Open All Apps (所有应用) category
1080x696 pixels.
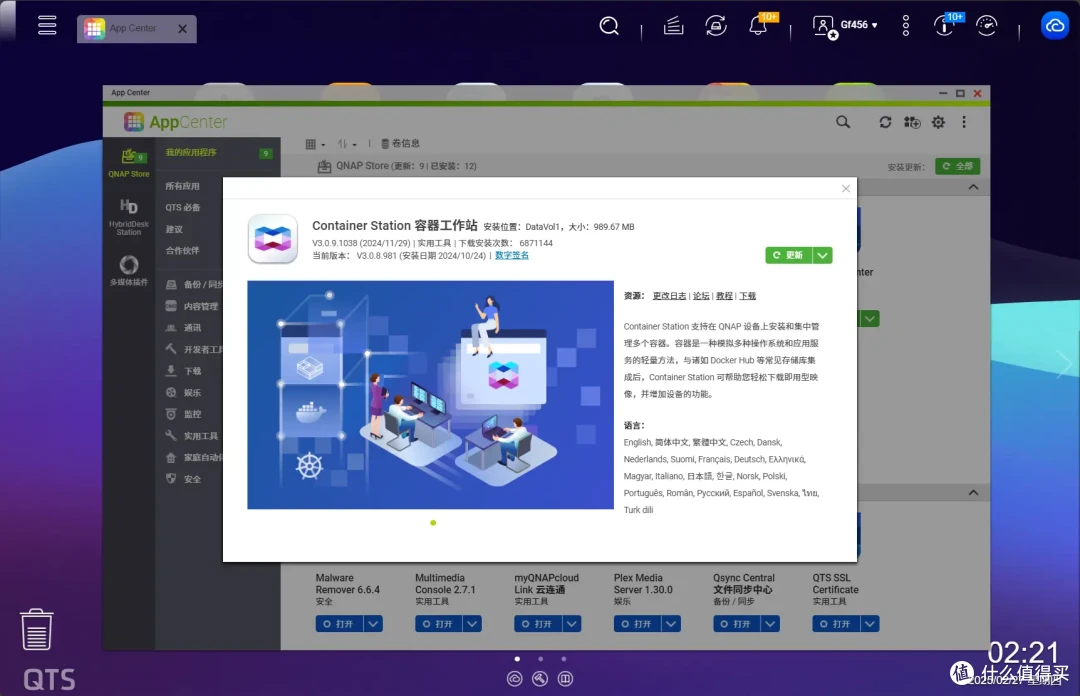point(183,186)
